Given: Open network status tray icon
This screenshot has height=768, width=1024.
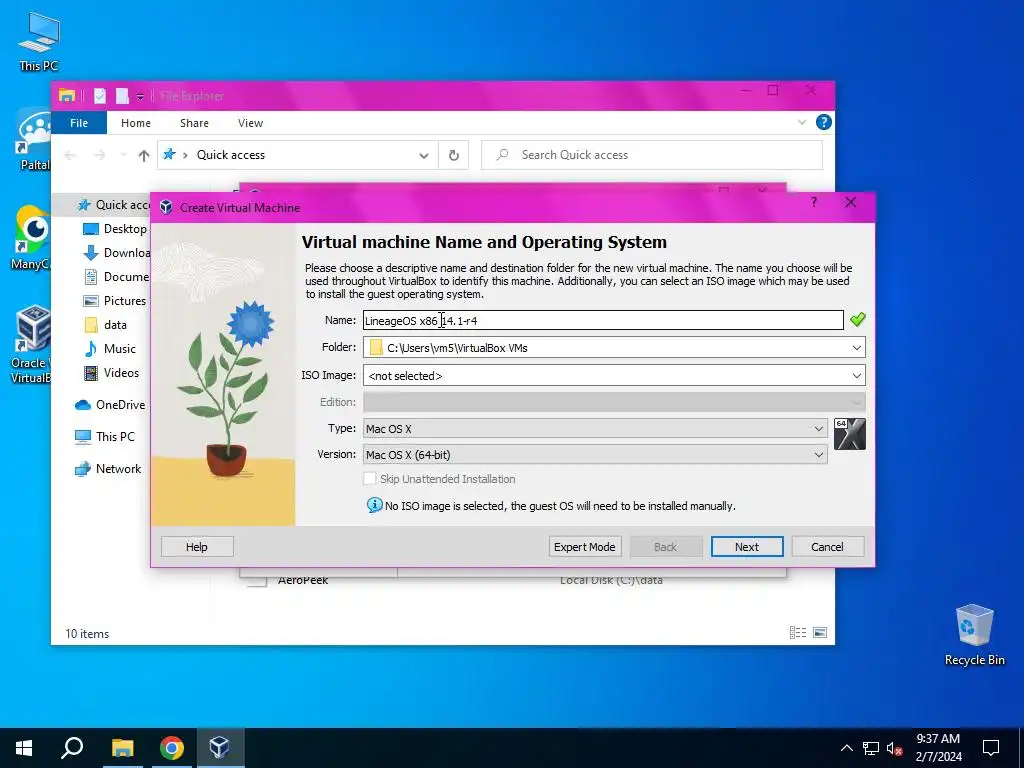Looking at the screenshot, I should click(871, 748).
